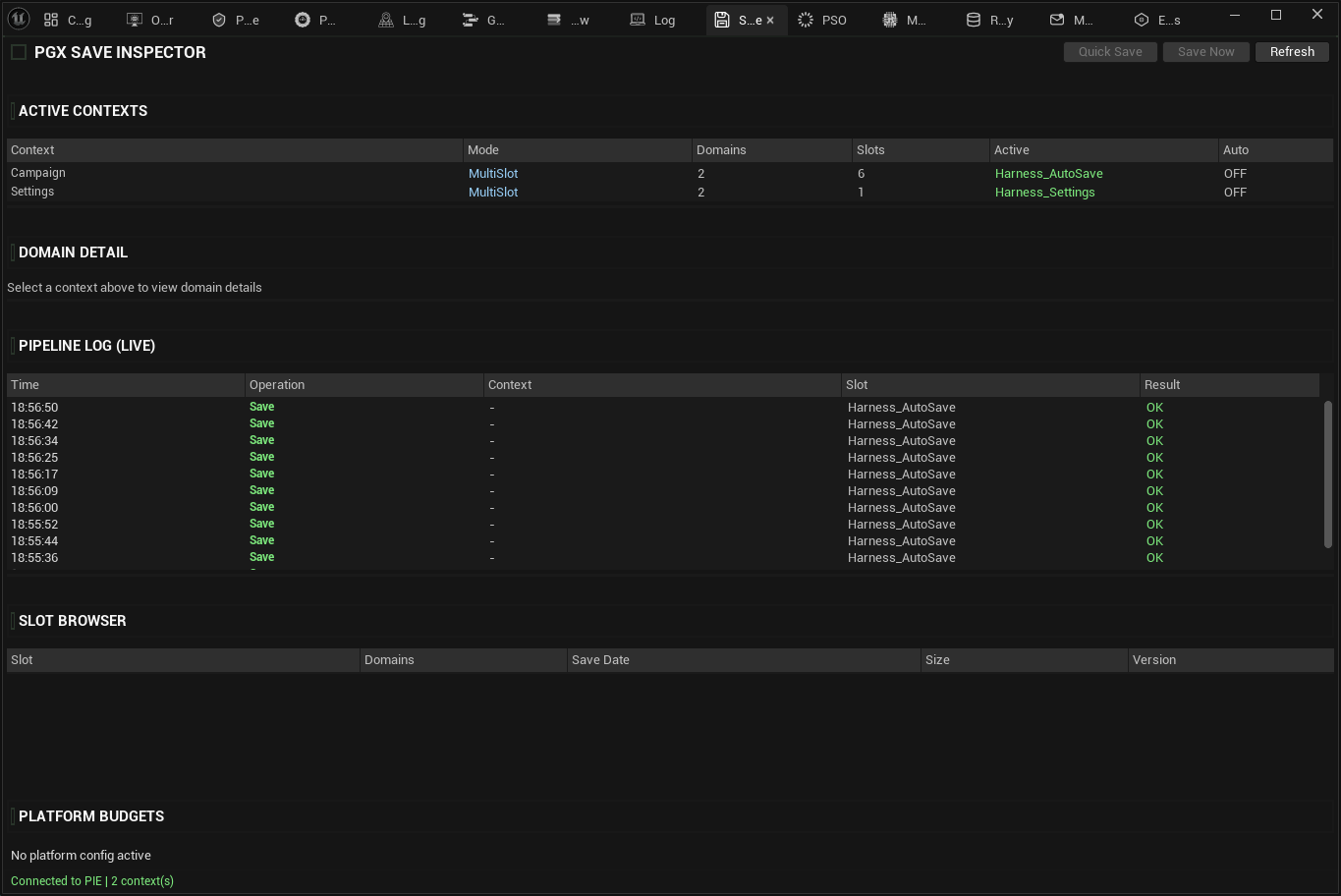Select the shield icon toolbar tab
Screen dimensions: 1341x896
tap(218, 19)
